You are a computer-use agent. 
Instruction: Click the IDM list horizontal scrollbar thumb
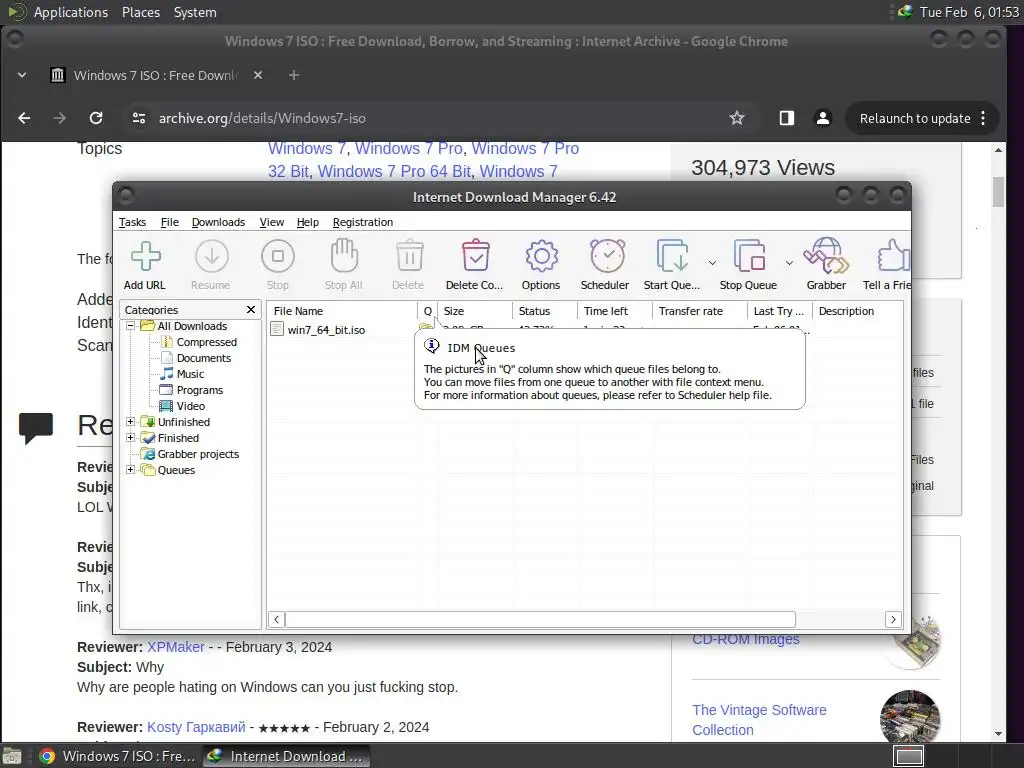[540, 619]
